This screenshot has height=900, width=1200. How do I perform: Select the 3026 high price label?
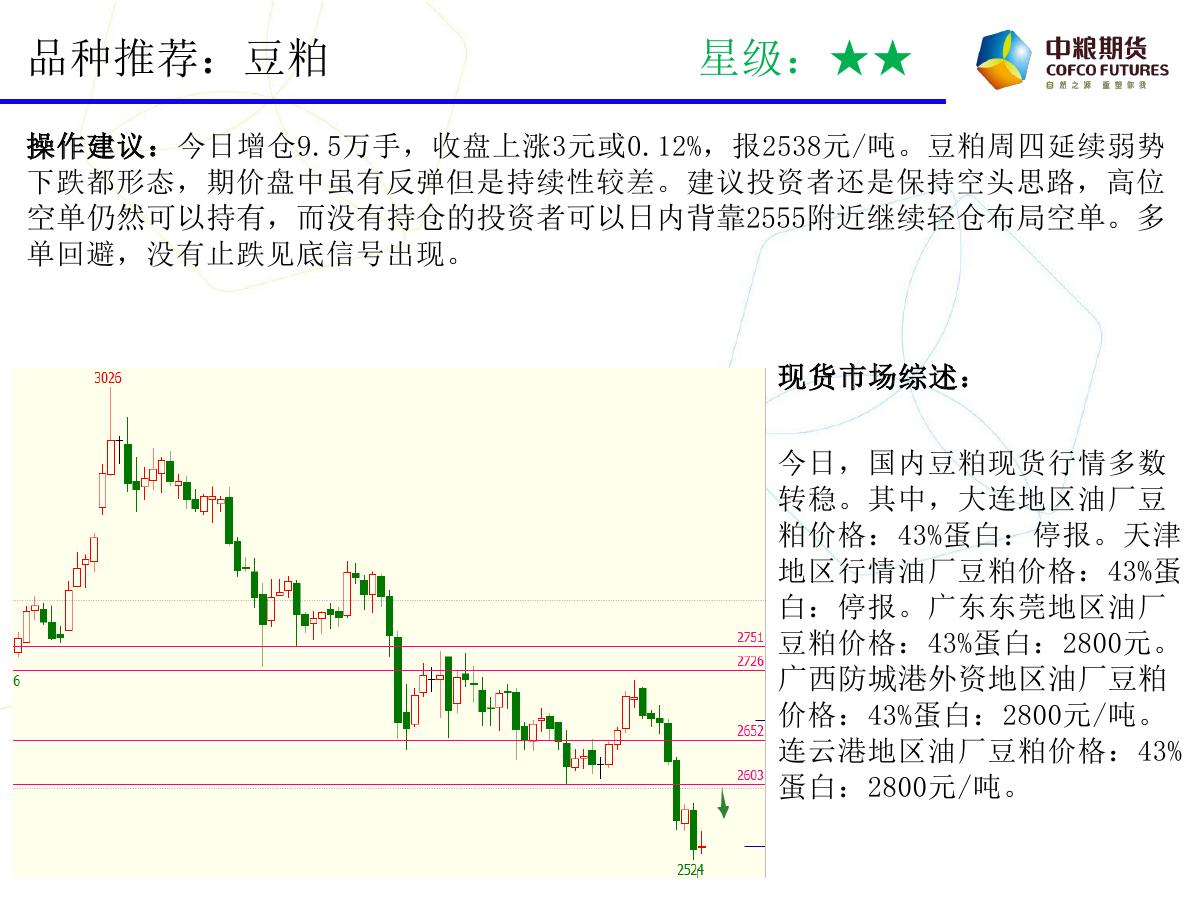pos(108,378)
